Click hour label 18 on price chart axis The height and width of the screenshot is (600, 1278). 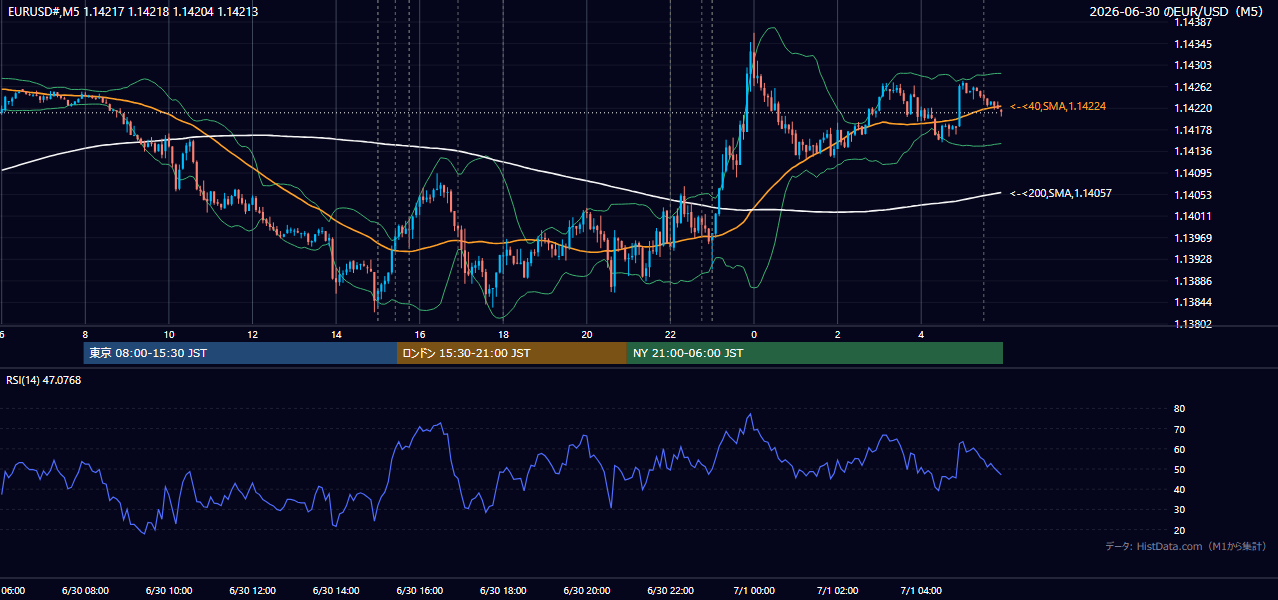click(503, 334)
